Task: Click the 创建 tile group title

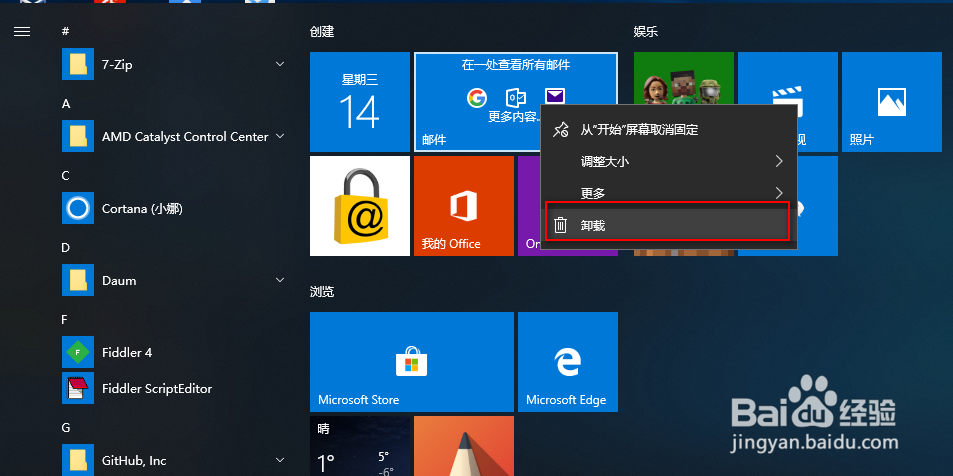Action: pyautogui.click(x=322, y=32)
